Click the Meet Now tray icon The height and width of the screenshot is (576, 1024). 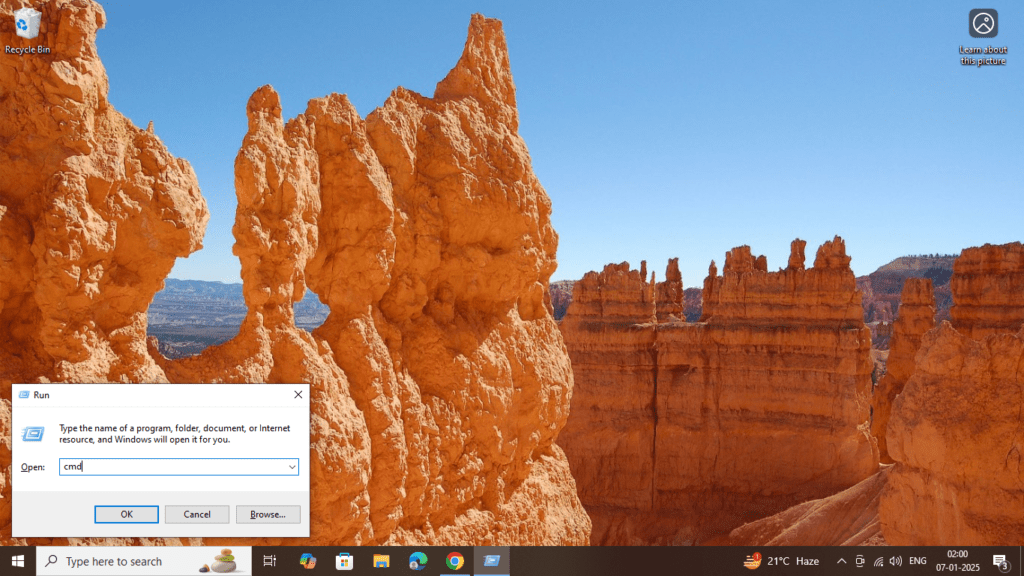(860, 561)
